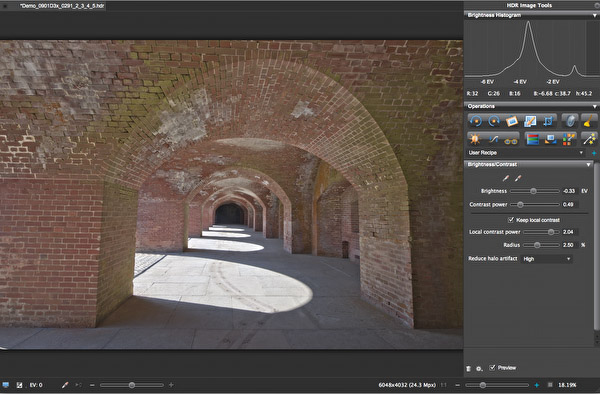
Task: Click the fit-to-window icon near 18.19%
Action: tap(550, 385)
